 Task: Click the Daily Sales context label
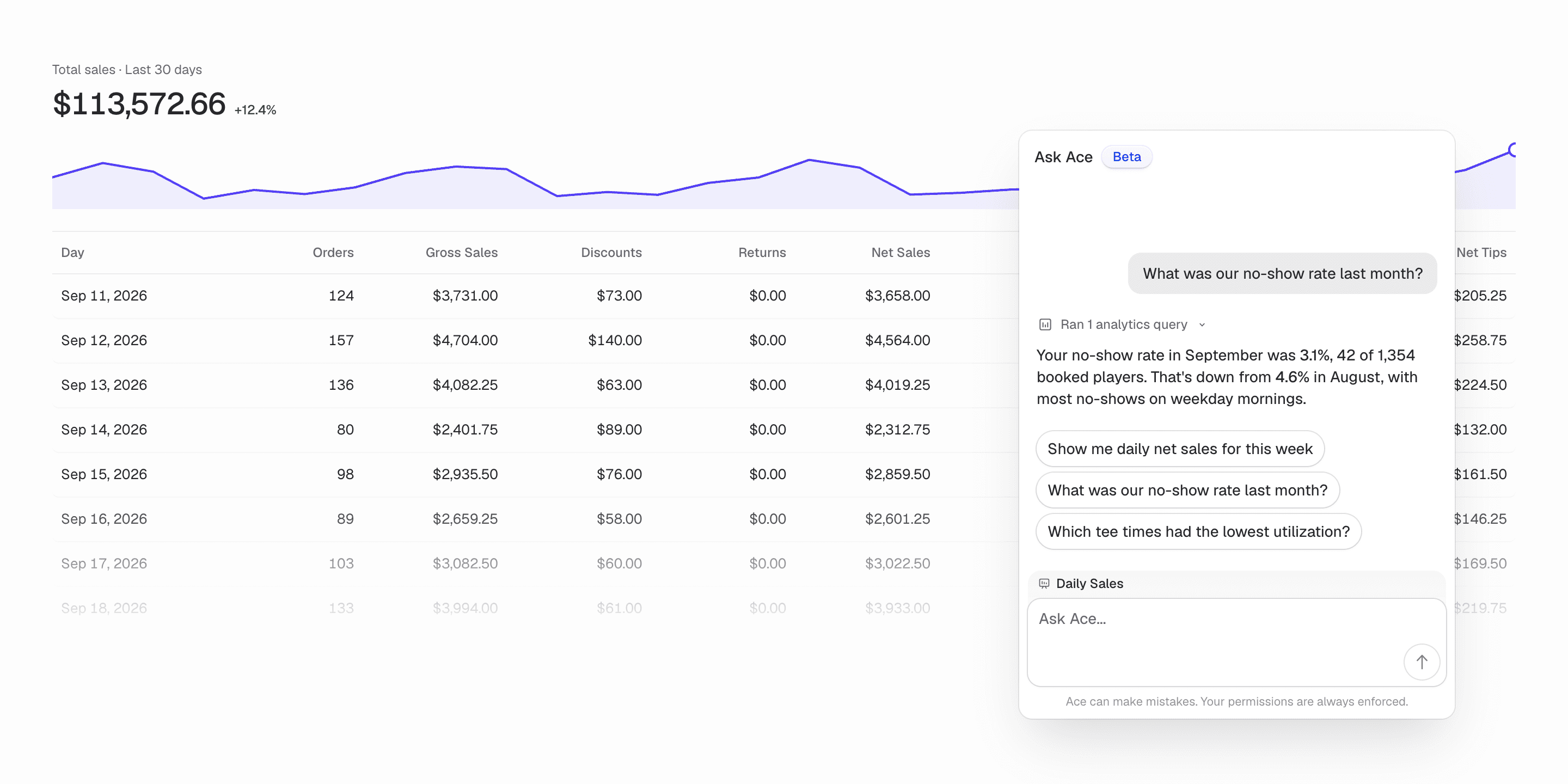(x=1089, y=583)
